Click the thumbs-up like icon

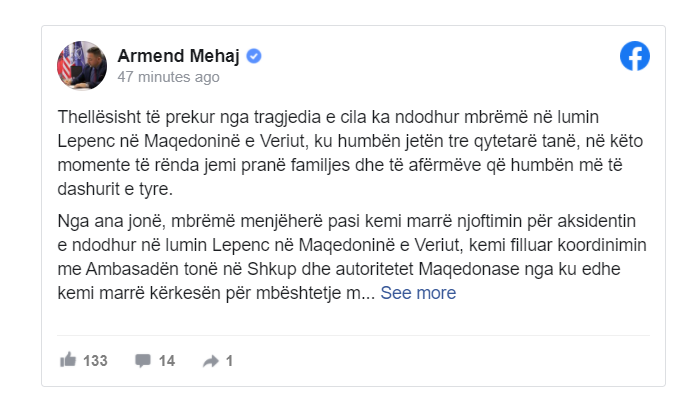68,360
